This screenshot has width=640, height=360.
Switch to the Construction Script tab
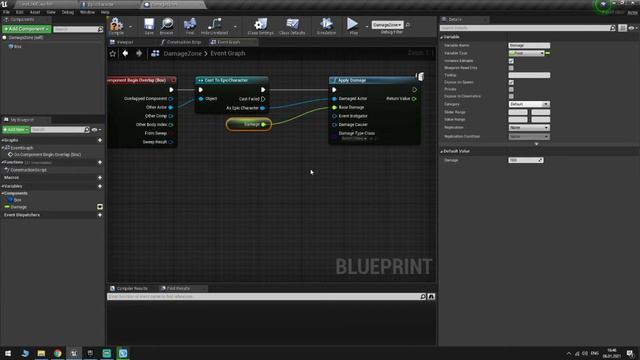[x=181, y=42]
